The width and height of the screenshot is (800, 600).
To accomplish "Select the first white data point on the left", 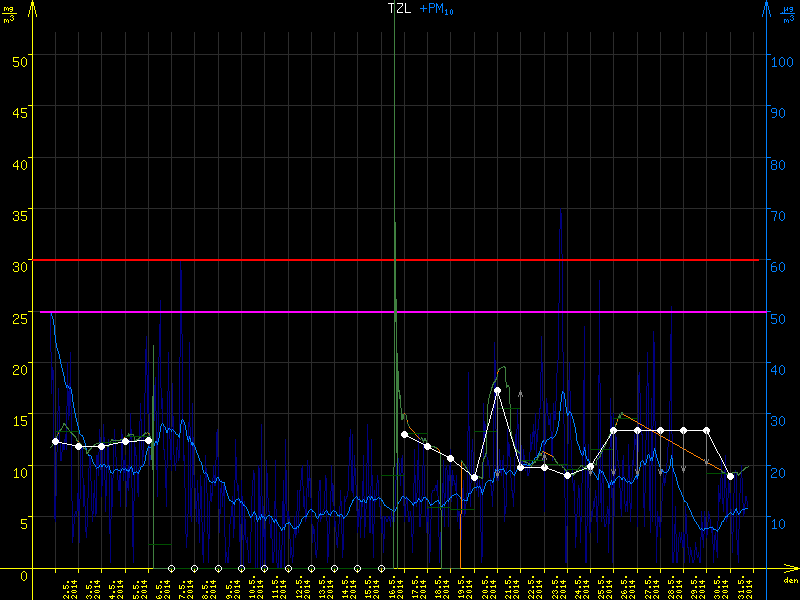I will coord(55,442).
